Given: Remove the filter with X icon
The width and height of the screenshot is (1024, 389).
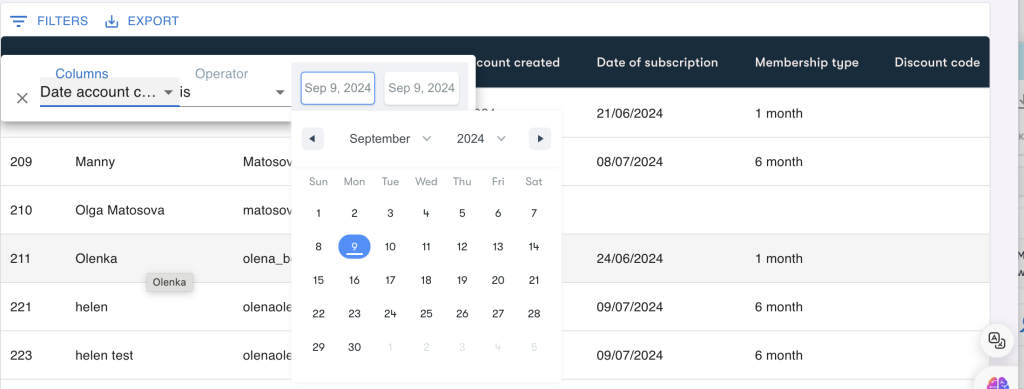Looking at the screenshot, I should 22,98.
